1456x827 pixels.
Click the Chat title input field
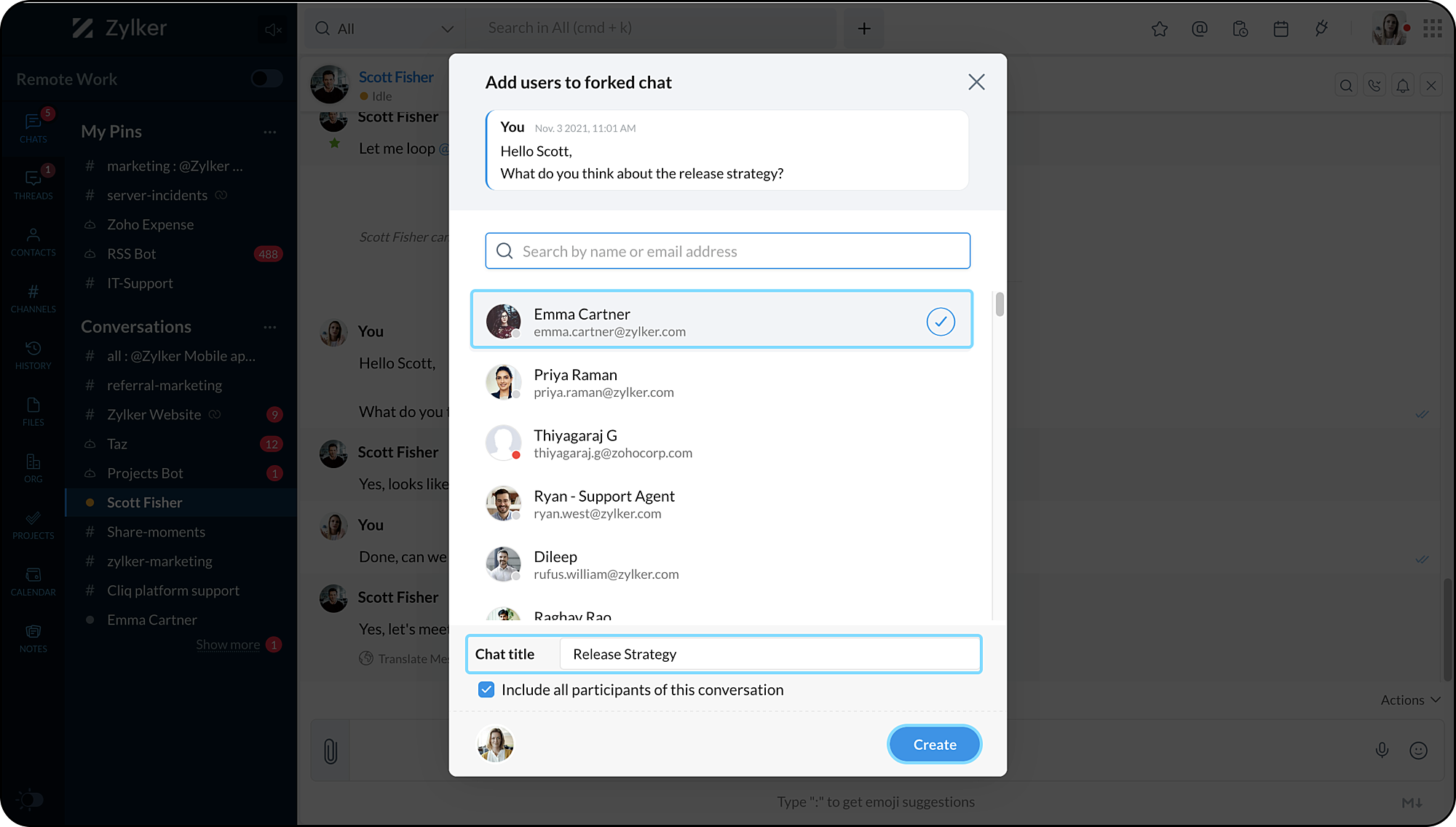click(x=769, y=654)
